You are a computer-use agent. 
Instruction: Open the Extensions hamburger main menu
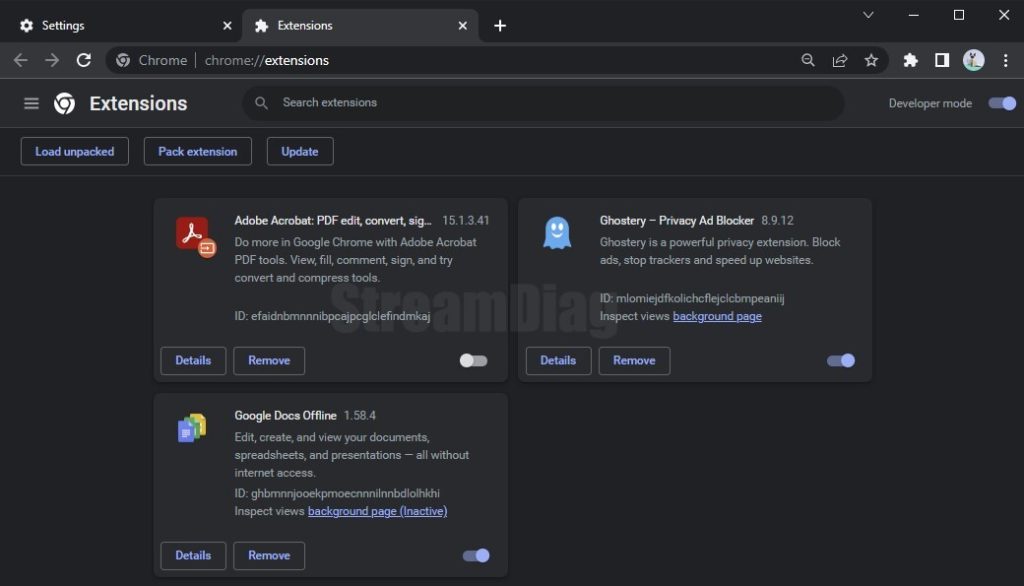click(x=31, y=103)
